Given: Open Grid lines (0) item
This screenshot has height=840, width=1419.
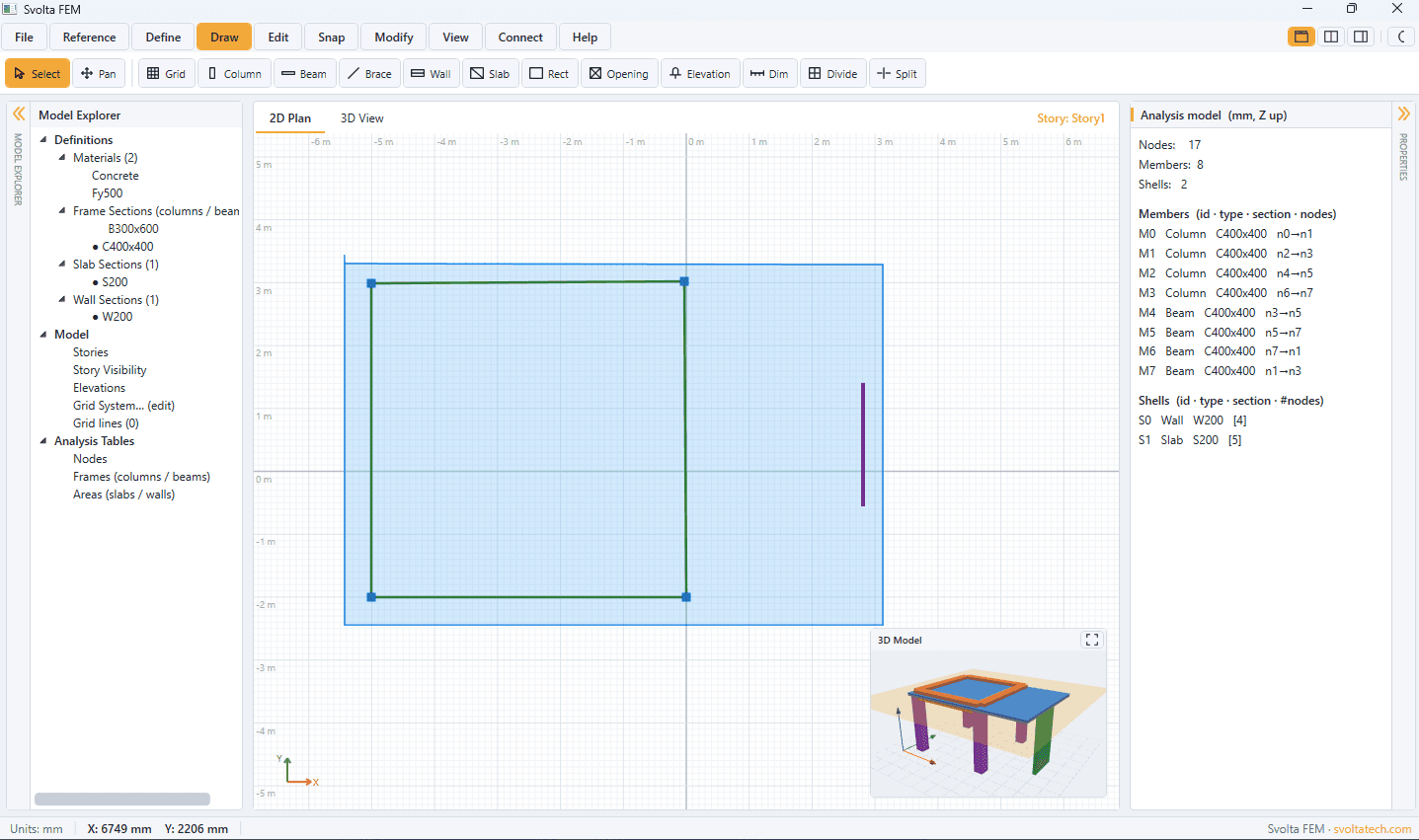Looking at the screenshot, I should (106, 423).
